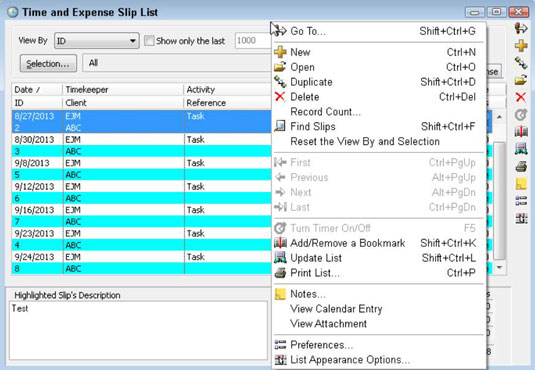Screen dimensions: 535x370
Task: Choose View Attachment menu item
Action: 379,324
